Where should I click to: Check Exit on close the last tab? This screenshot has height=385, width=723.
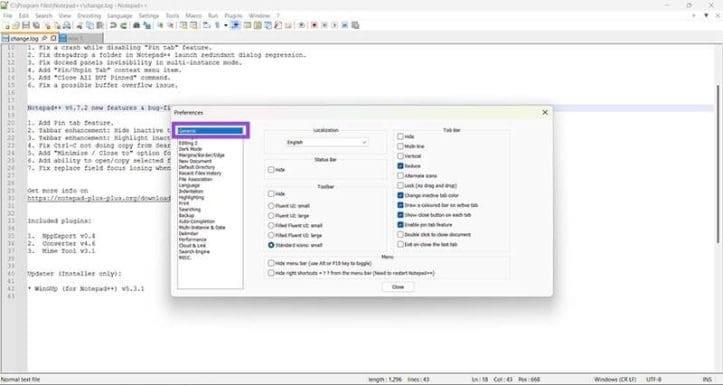click(x=400, y=244)
